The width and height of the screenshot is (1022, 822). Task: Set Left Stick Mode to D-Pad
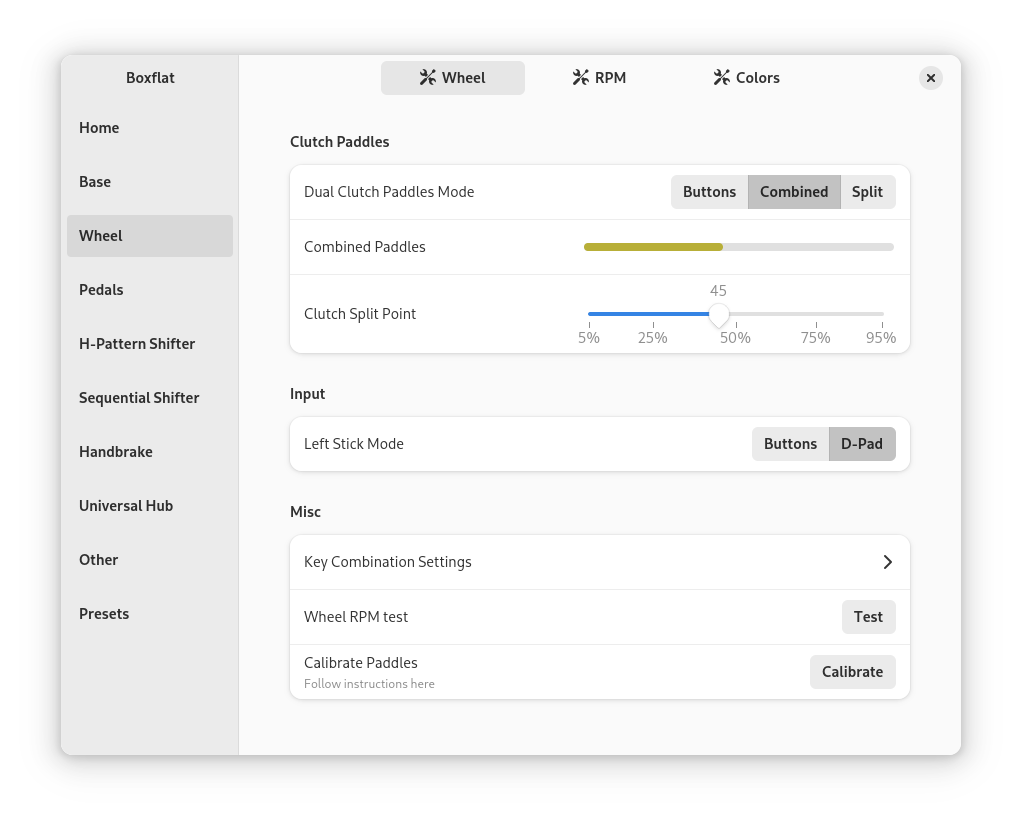point(862,444)
